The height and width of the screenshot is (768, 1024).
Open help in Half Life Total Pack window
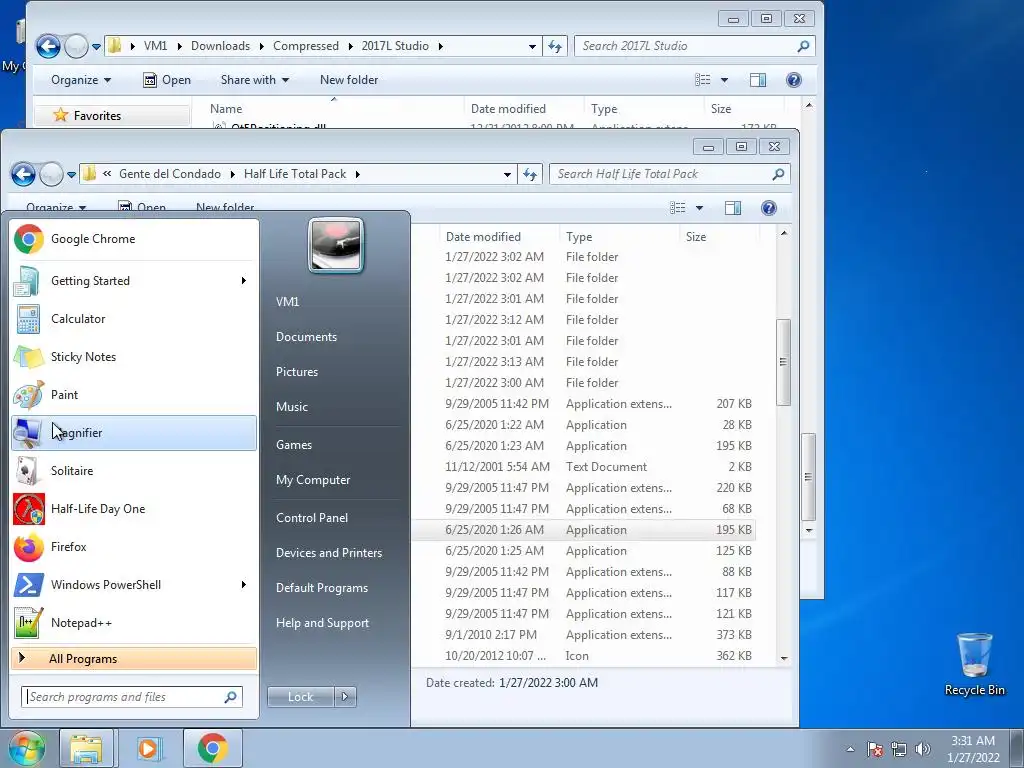tap(769, 208)
